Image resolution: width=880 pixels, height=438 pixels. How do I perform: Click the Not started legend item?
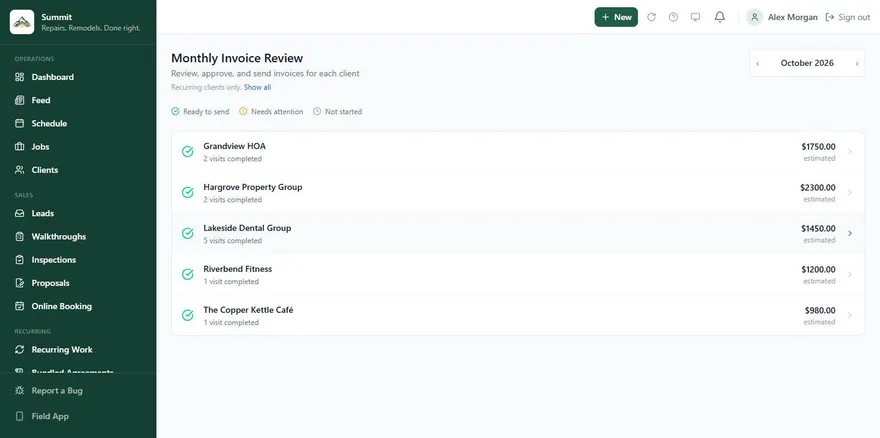pyautogui.click(x=337, y=112)
